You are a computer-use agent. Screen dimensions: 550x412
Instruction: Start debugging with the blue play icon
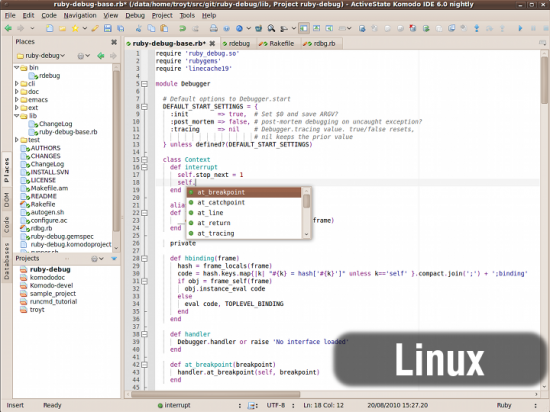(x=520, y=28)
